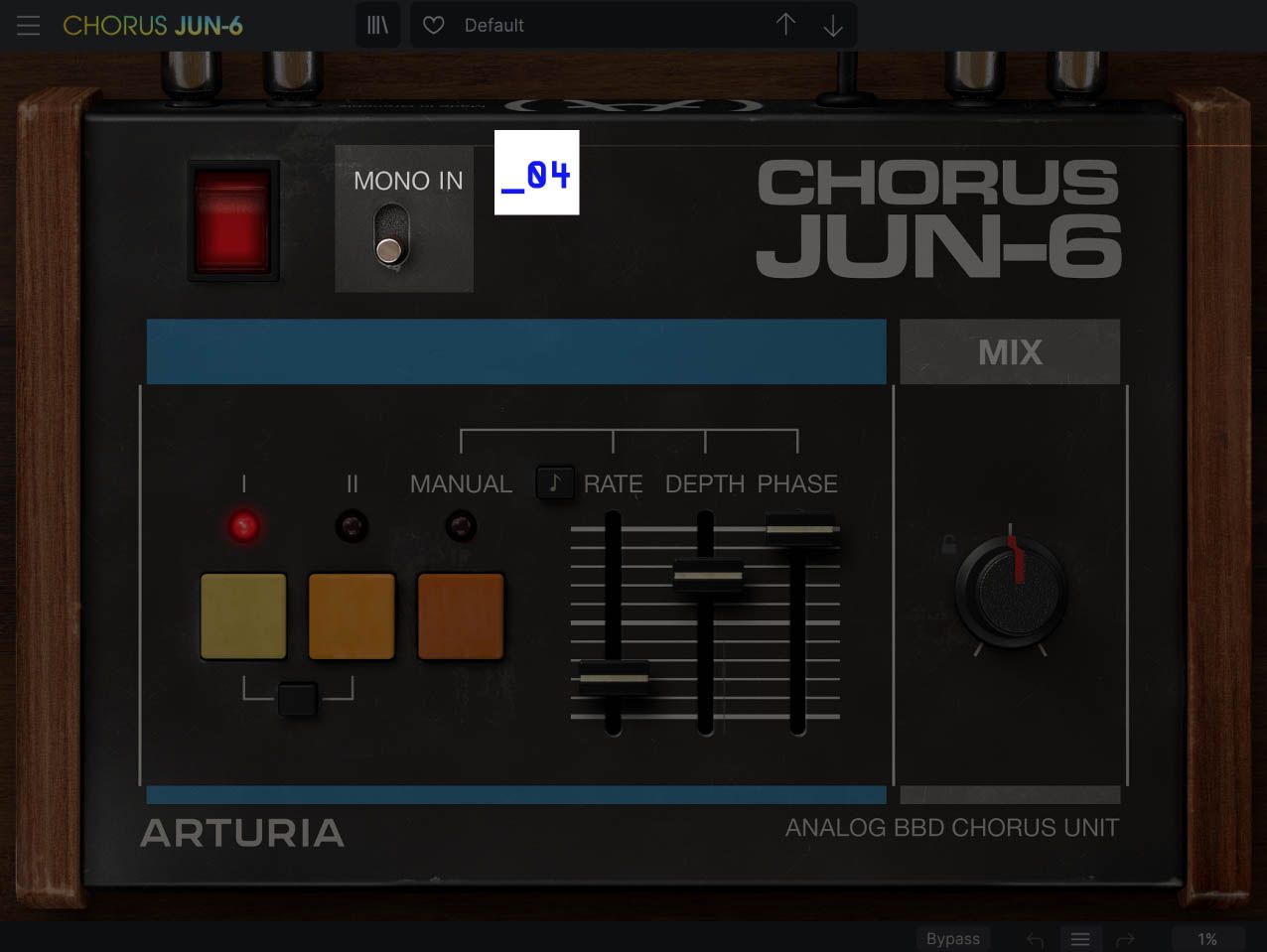Undo the last change

click(x=1035, y=939)
